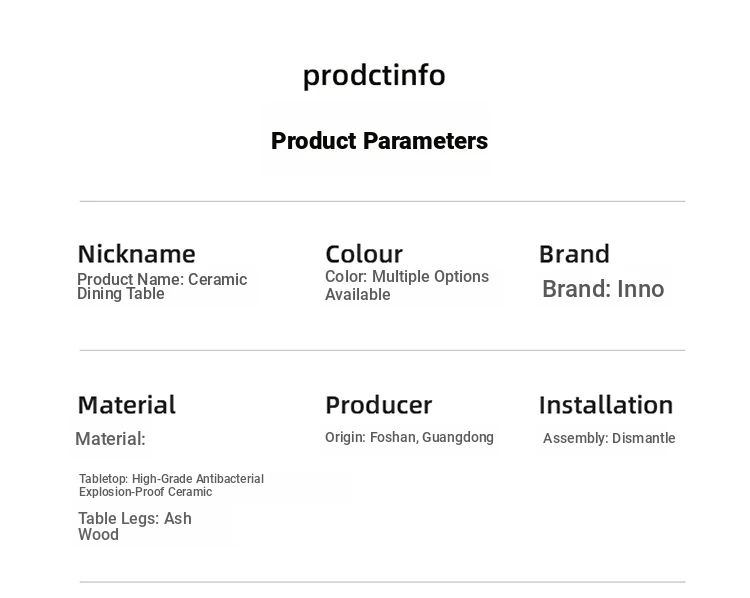Select Table Legs: Ash Wood text

(135, 526)
